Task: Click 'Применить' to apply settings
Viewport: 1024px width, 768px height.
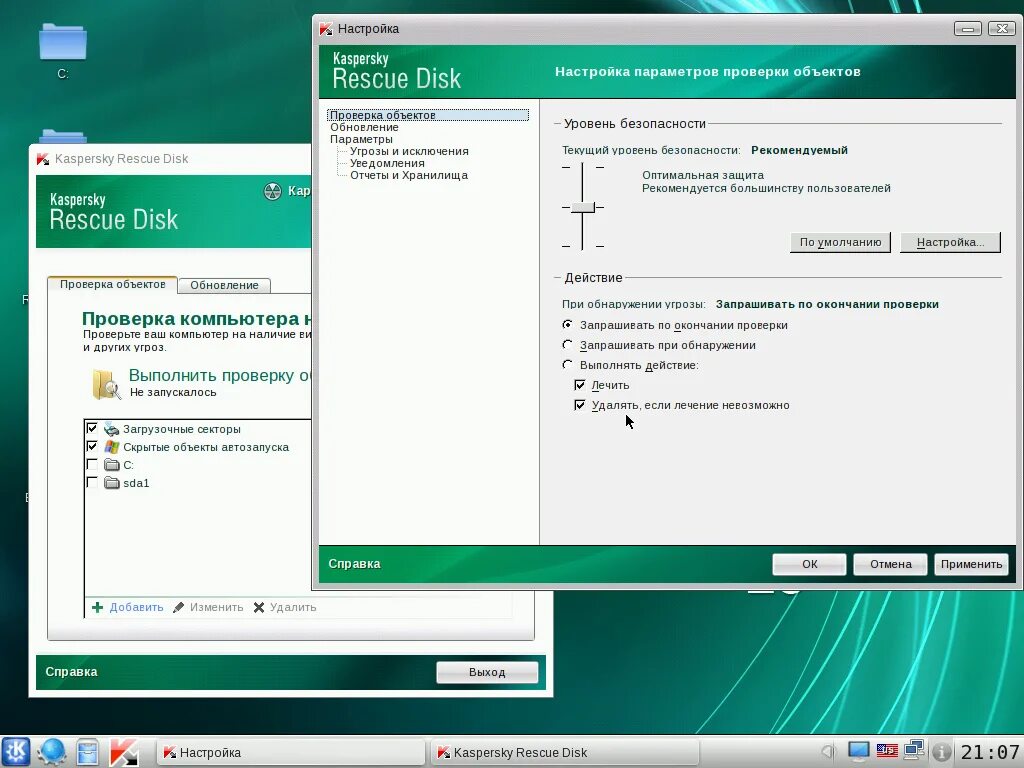Action: [971, 564]
